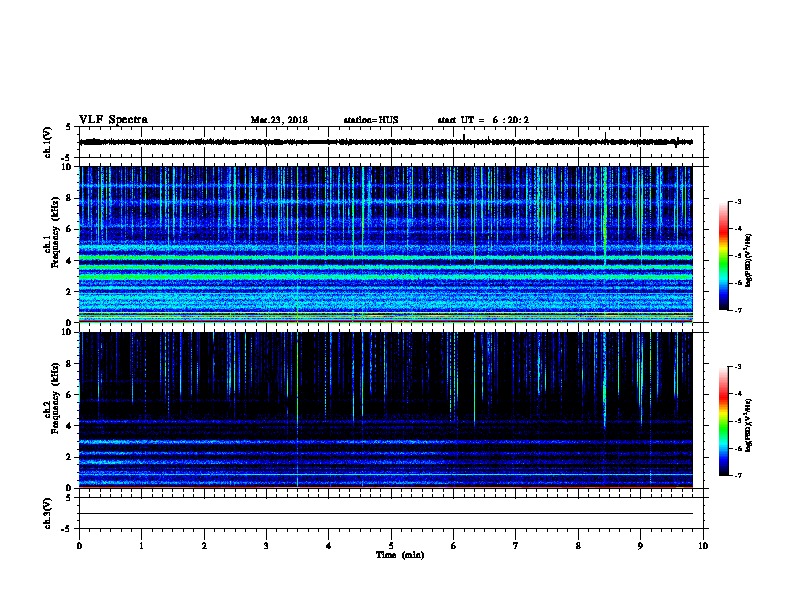Image resolution: width=792 pixels, height=612 pixels.
Task: Click time axis tick label "9"
Action: [640, 545]
